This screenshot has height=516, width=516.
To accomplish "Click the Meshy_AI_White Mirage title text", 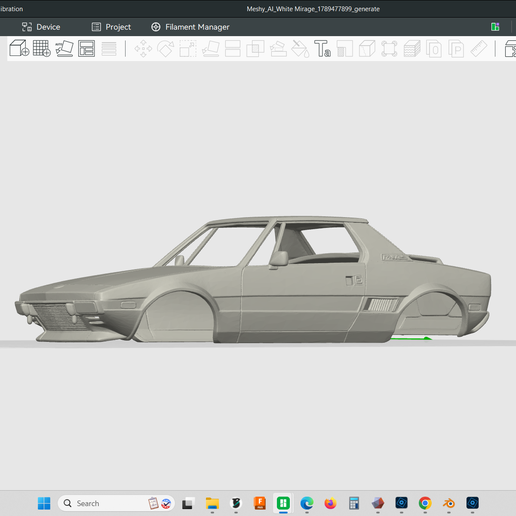I will 313,9.
